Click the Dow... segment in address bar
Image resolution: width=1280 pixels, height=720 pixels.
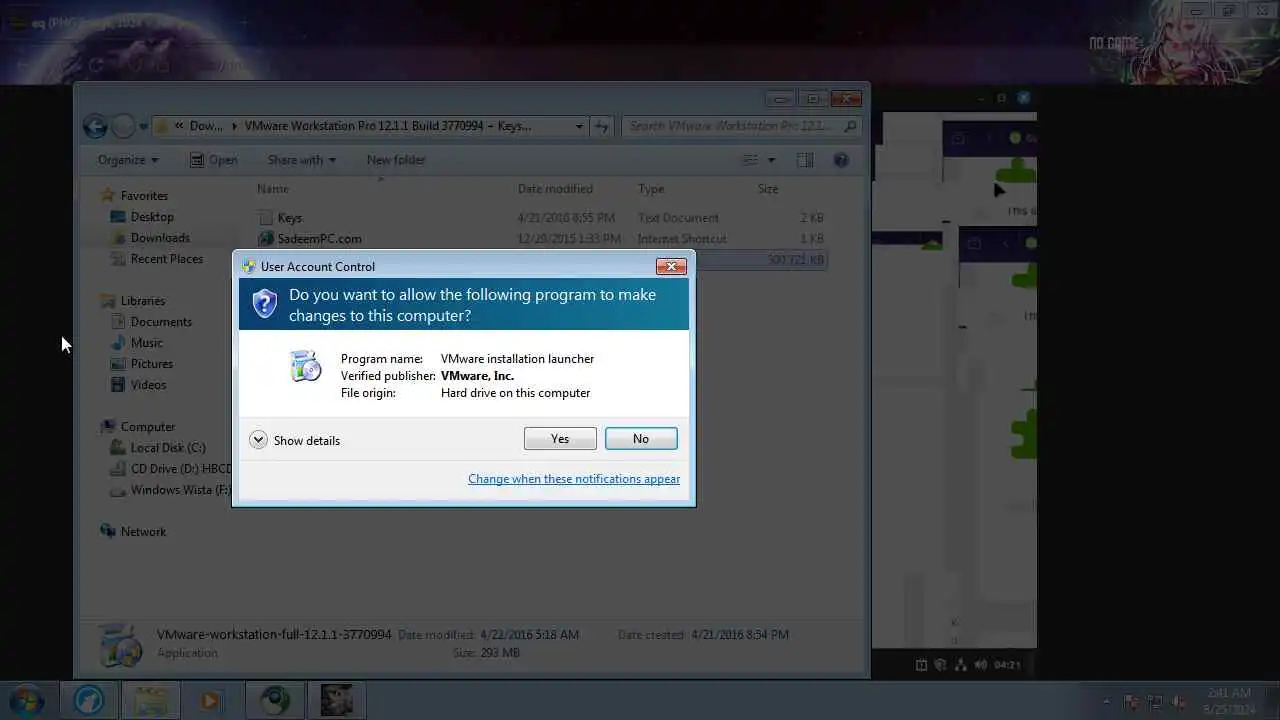206,126
